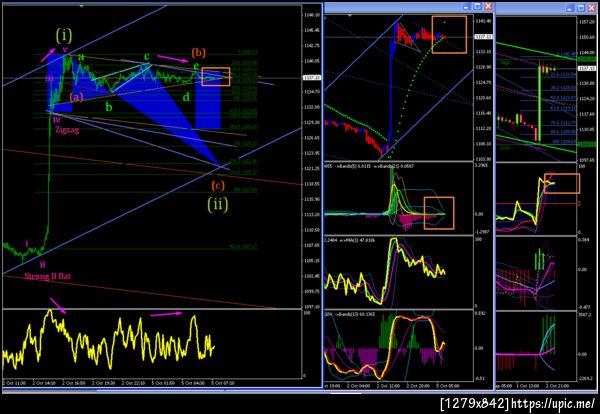Select the orange rectangle at top of middle chart
Viewport: 600px width, 414px height.
coord(449,34)
